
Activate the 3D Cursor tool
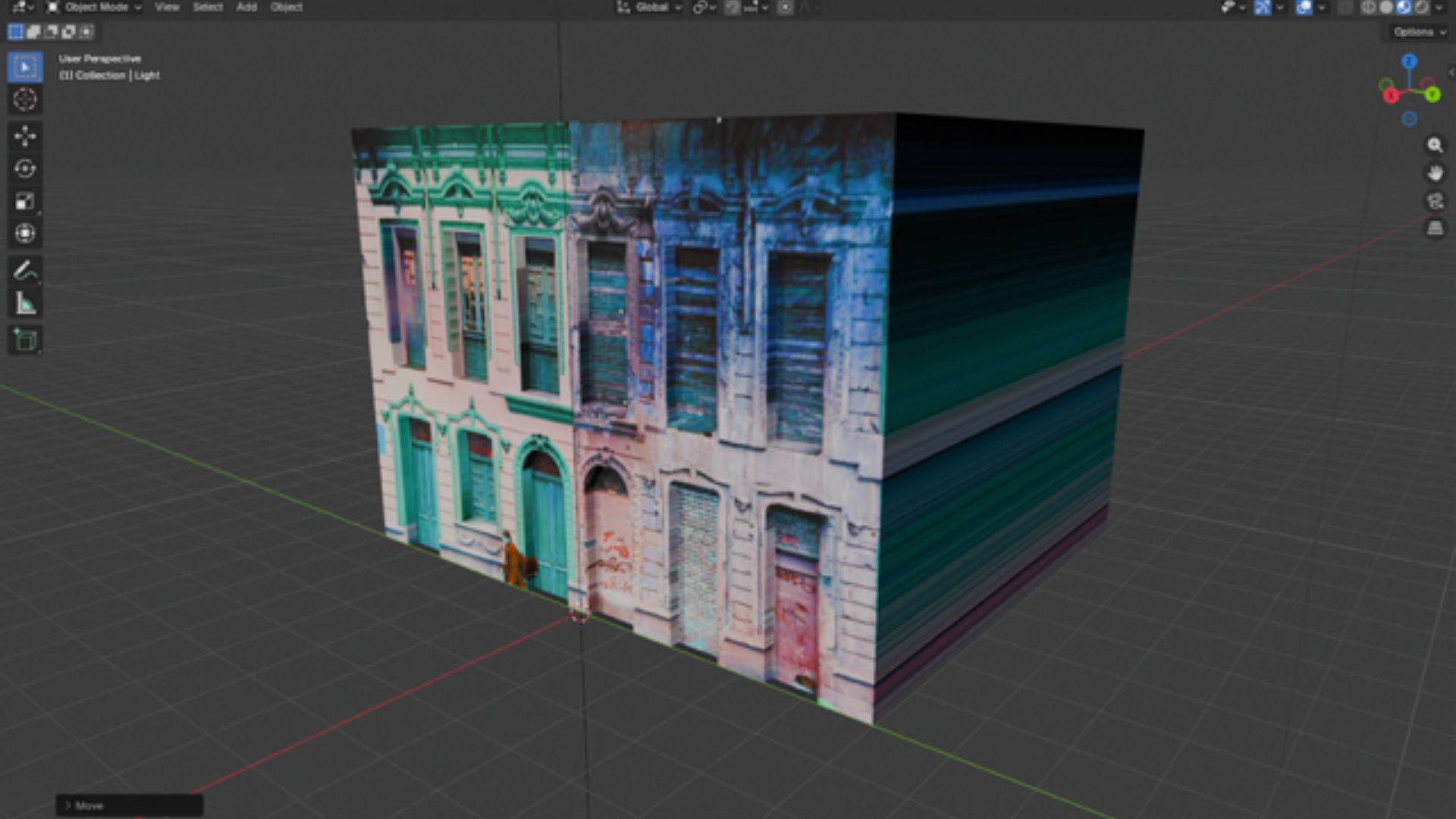(25, 99)
